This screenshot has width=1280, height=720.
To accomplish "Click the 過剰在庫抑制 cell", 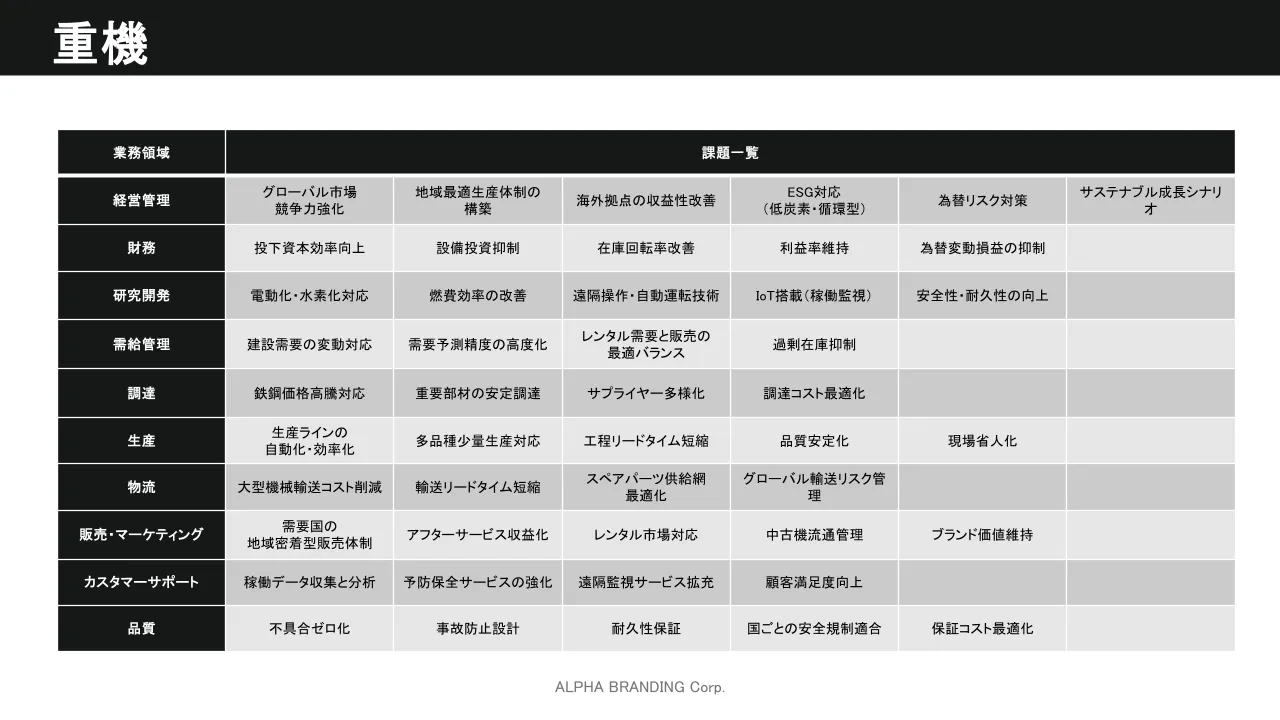I will 814,344.
